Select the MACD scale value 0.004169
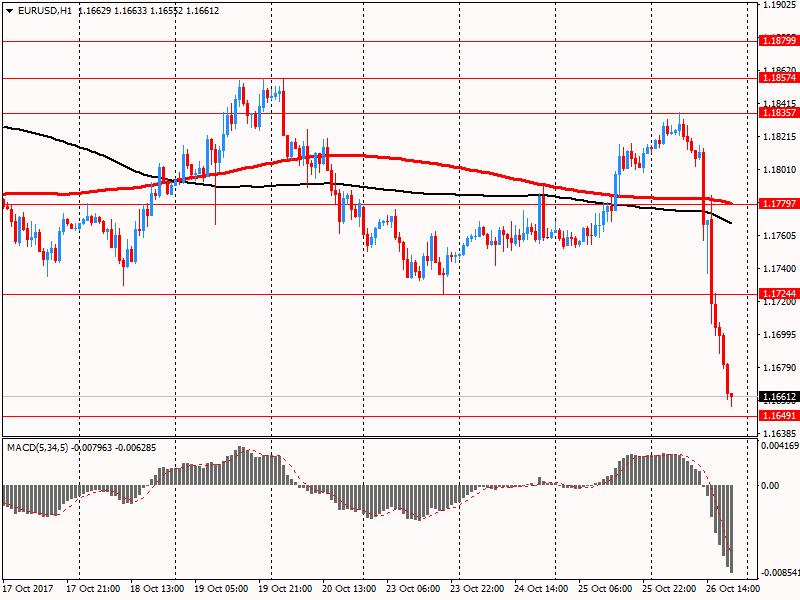800x600 pixels. 780,446
